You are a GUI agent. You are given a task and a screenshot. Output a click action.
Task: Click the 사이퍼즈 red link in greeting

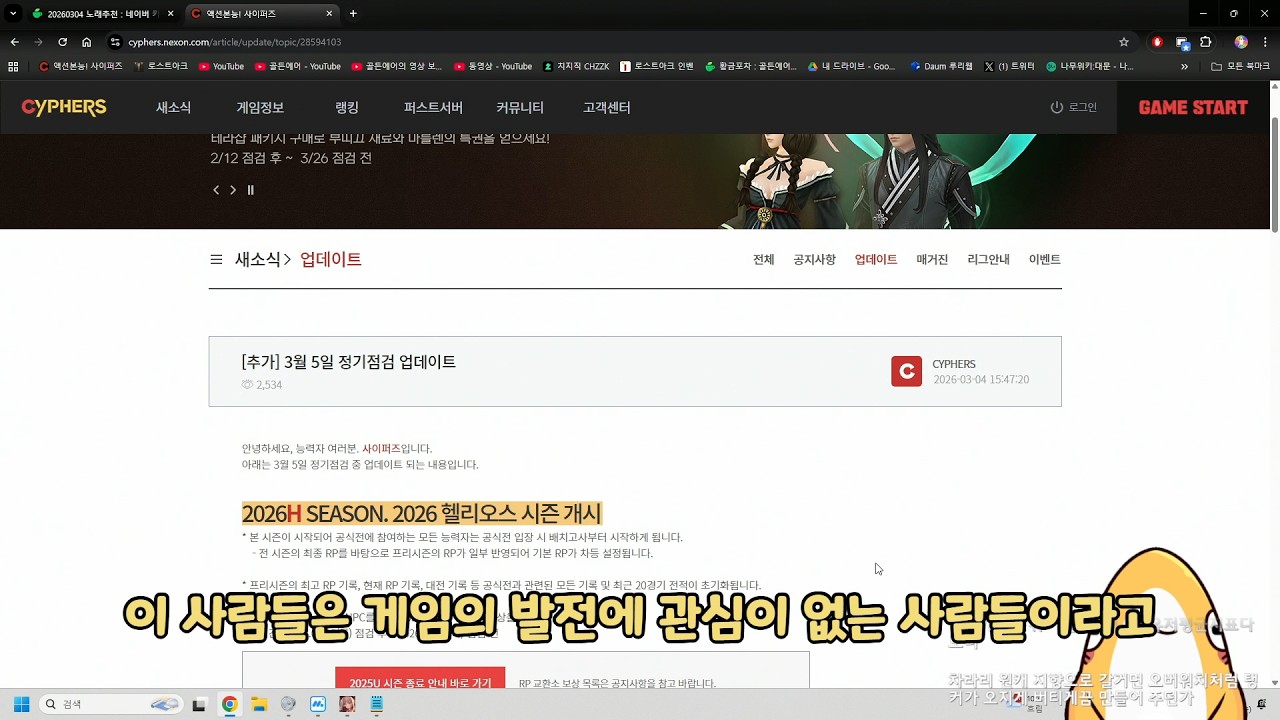pyautogui.click(x=381, y=449)
